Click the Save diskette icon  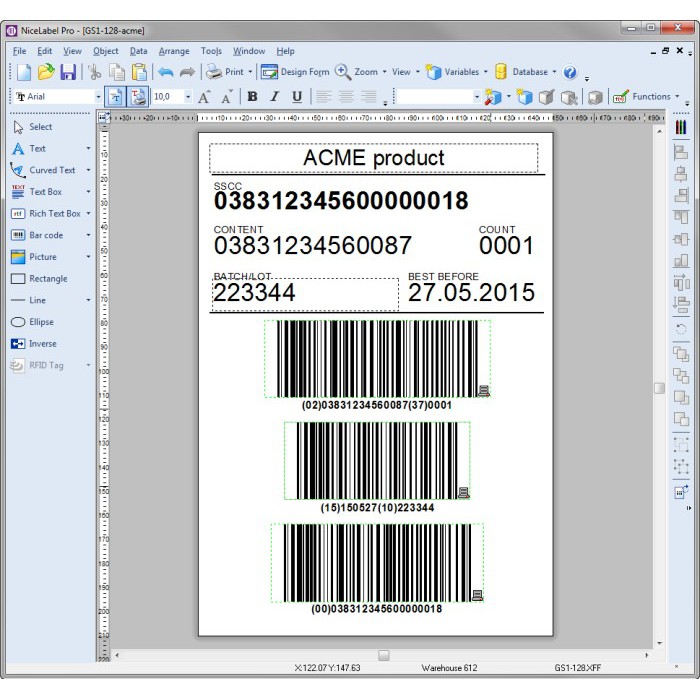pos(68,72)
